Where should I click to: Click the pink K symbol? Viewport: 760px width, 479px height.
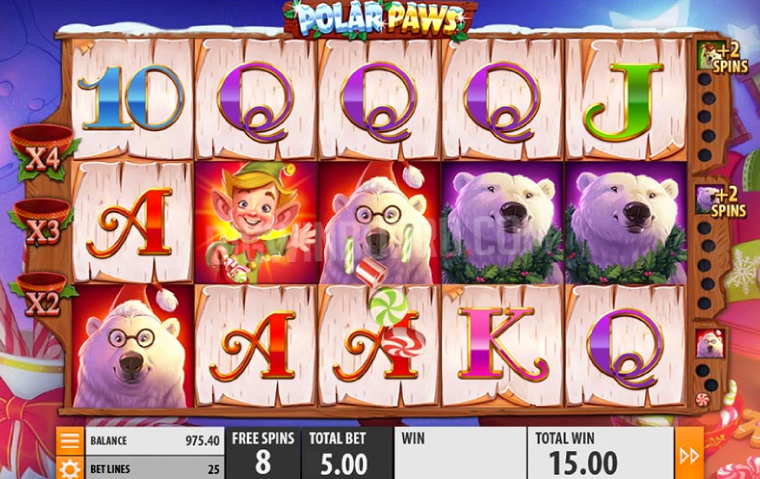[x=502, y=344]
